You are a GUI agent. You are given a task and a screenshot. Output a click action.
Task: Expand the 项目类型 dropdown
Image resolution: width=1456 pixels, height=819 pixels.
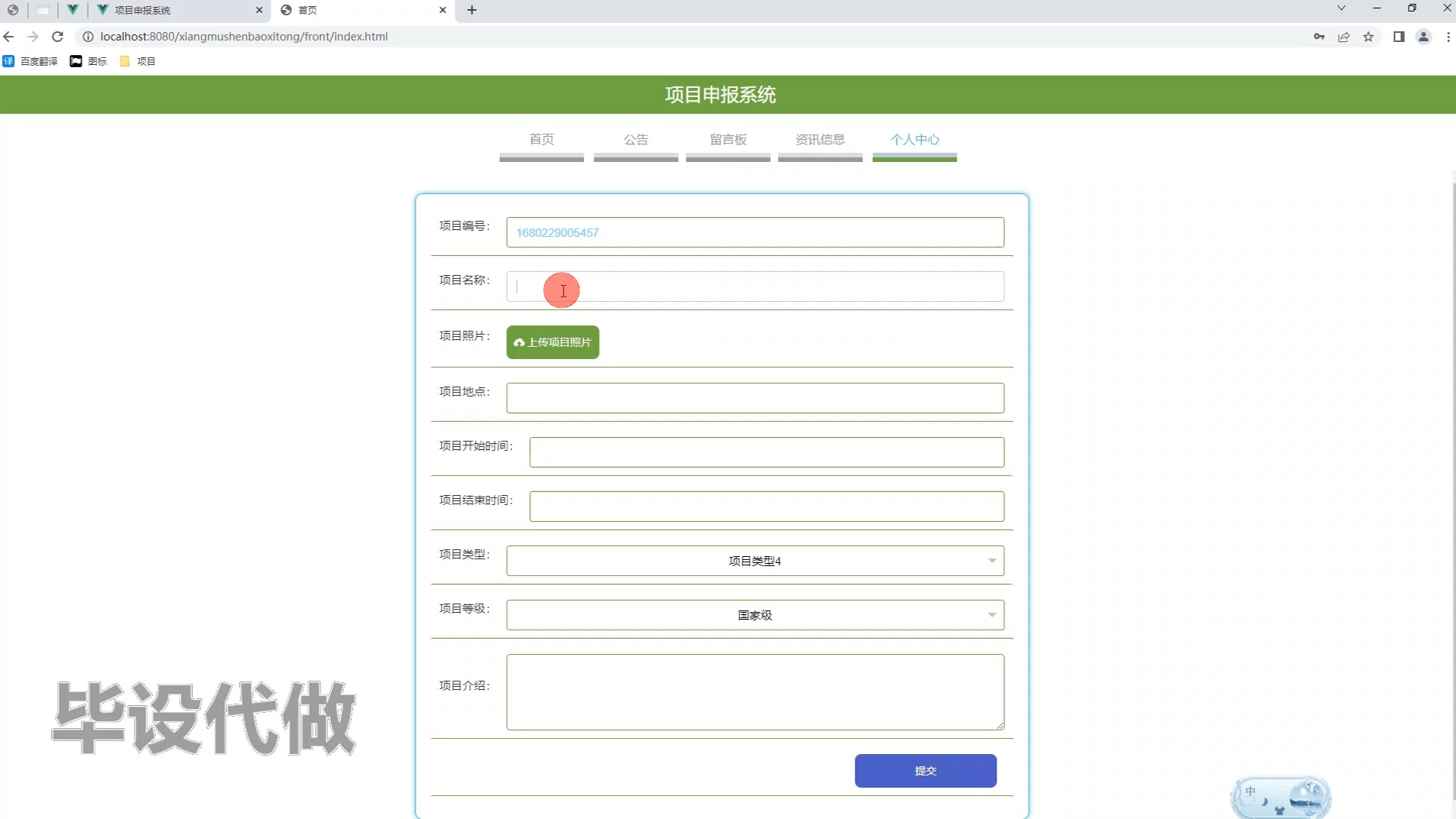pos(755,561)
